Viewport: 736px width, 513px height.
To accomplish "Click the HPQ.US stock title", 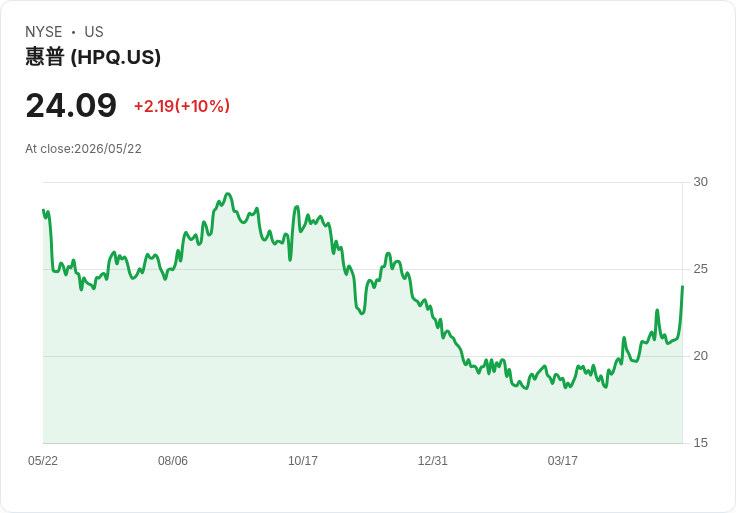I will point(93,57).
